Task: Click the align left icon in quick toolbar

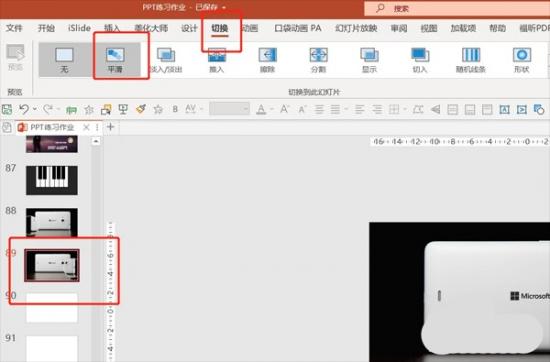Action: click(x=359, y=109)
